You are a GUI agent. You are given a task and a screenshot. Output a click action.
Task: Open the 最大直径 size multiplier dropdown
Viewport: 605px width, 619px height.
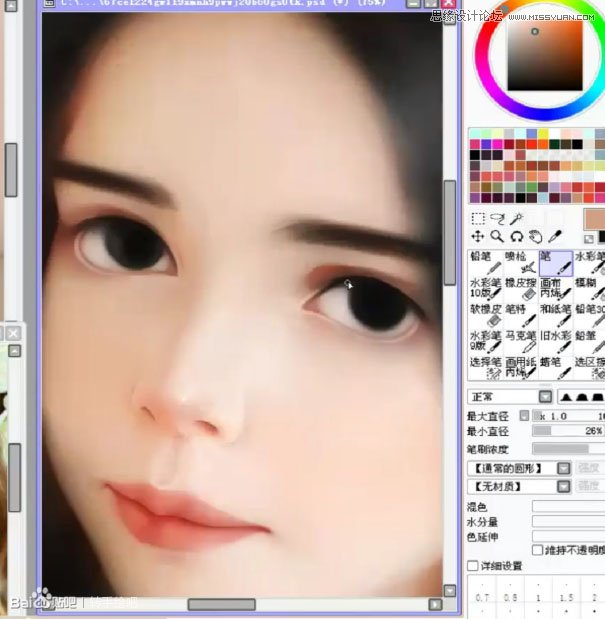tap(524, 416)
